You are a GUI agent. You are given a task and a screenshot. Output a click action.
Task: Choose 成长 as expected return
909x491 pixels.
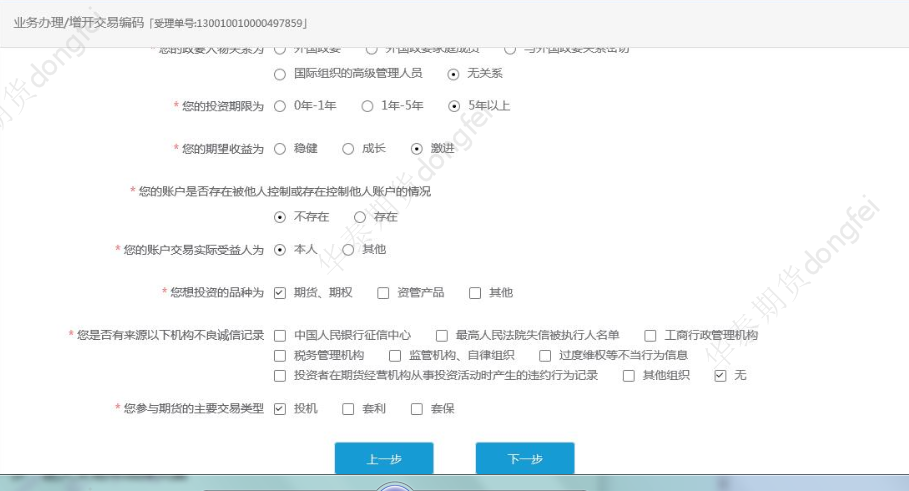click(x=348, y=148)
